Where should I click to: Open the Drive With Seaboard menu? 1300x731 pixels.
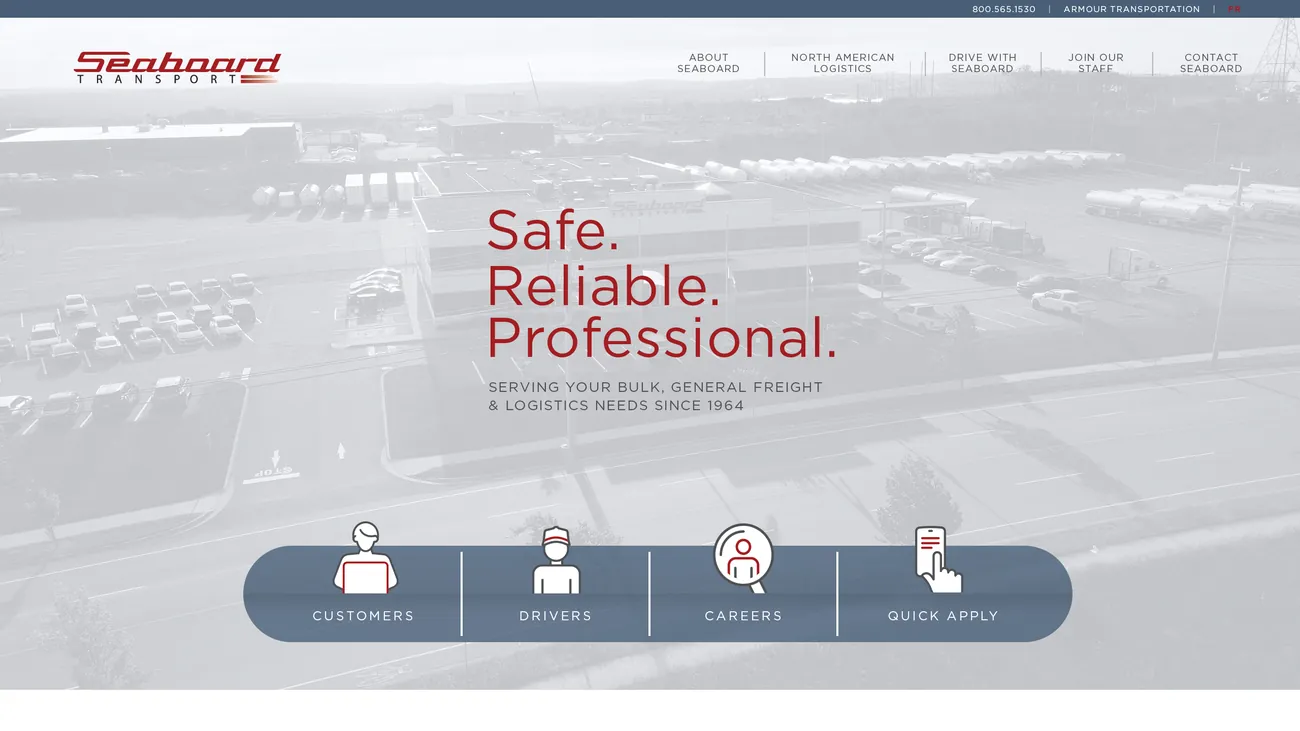pos(982,63)
